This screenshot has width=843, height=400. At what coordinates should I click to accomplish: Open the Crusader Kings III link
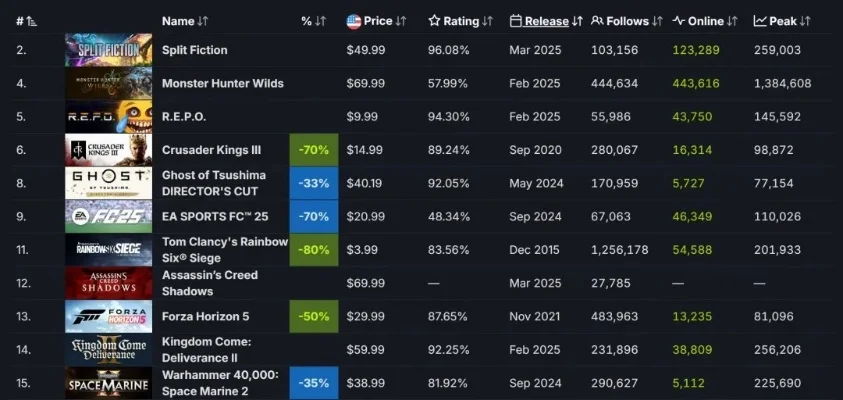click(x=211, y=150)
